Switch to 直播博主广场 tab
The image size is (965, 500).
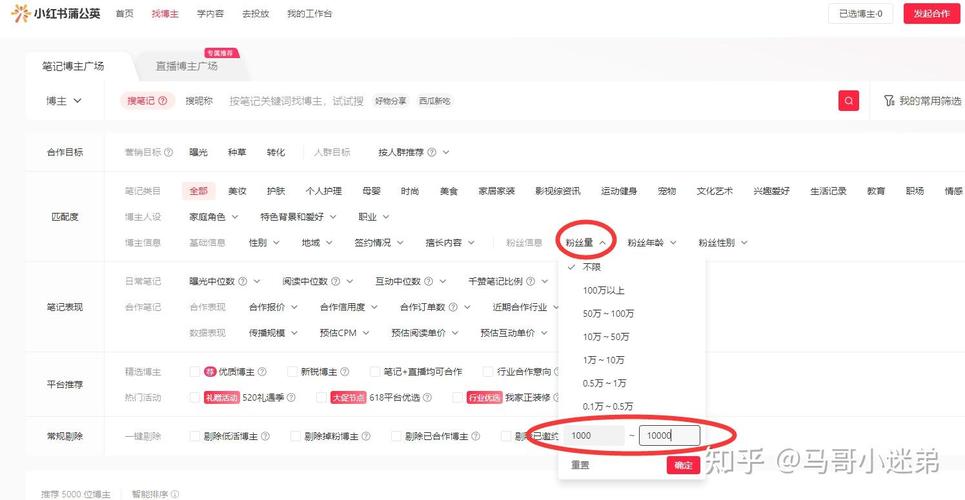point(186,66)
